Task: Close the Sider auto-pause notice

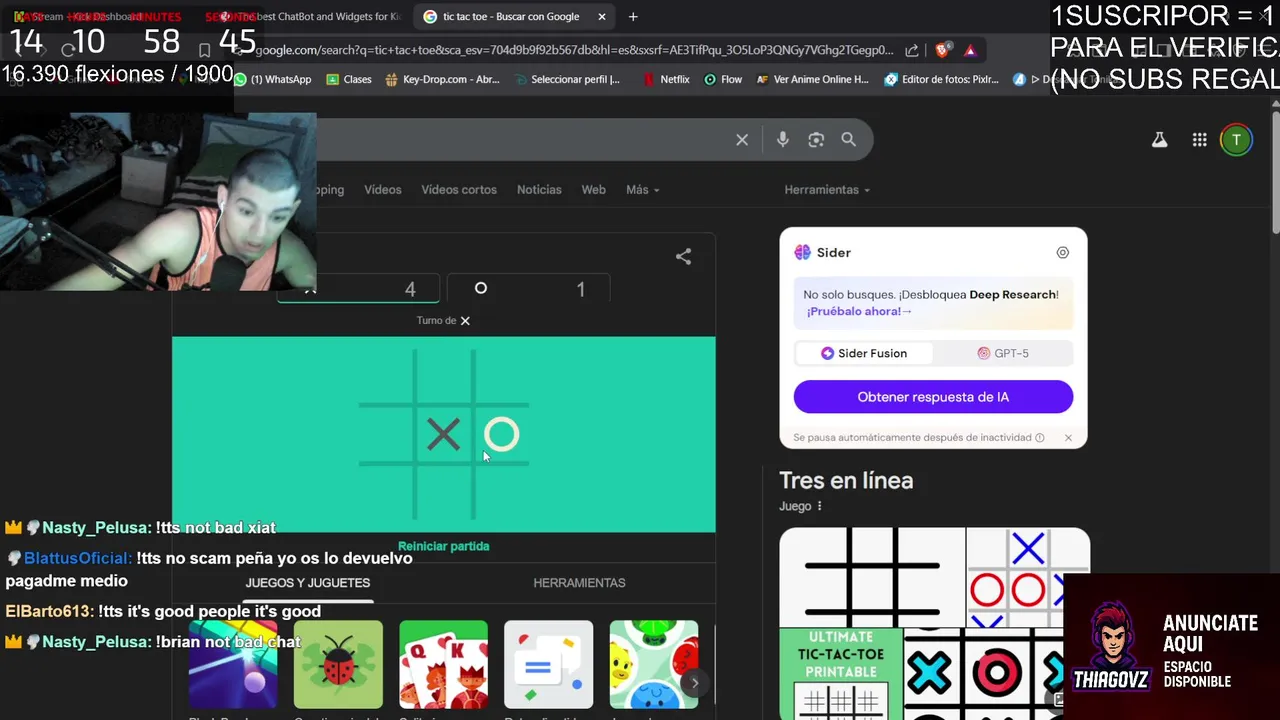Action: [1068, 438]
